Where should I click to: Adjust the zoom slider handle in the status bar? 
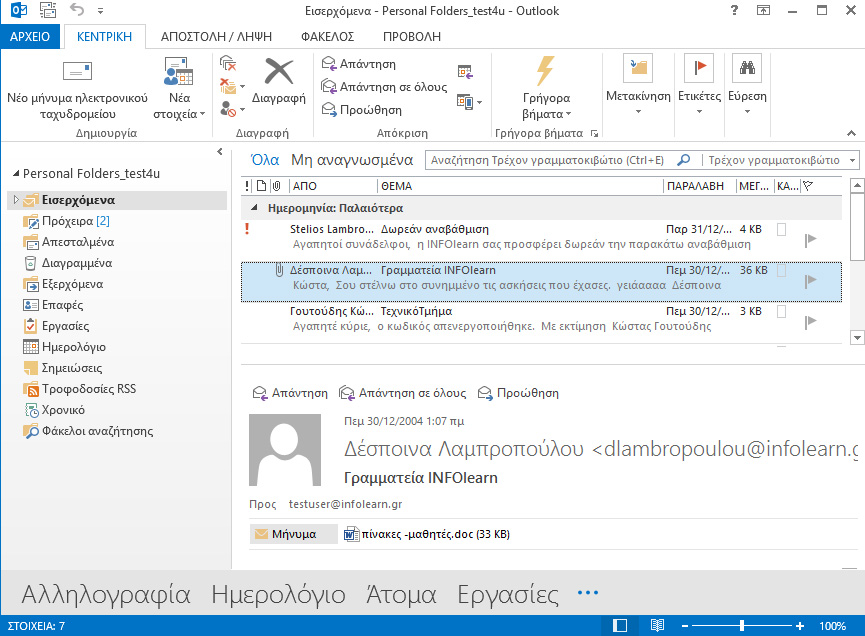coord(742,626)
